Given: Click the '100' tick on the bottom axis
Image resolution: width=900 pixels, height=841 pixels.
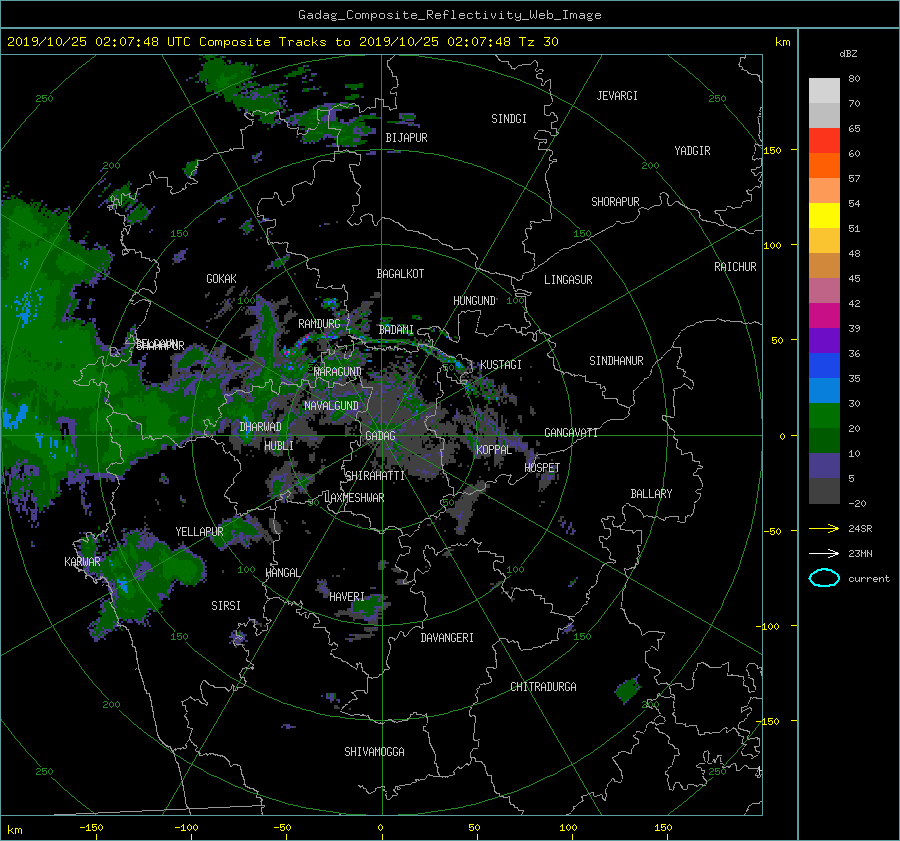Looking at the screenshot, I should point(568,828).
